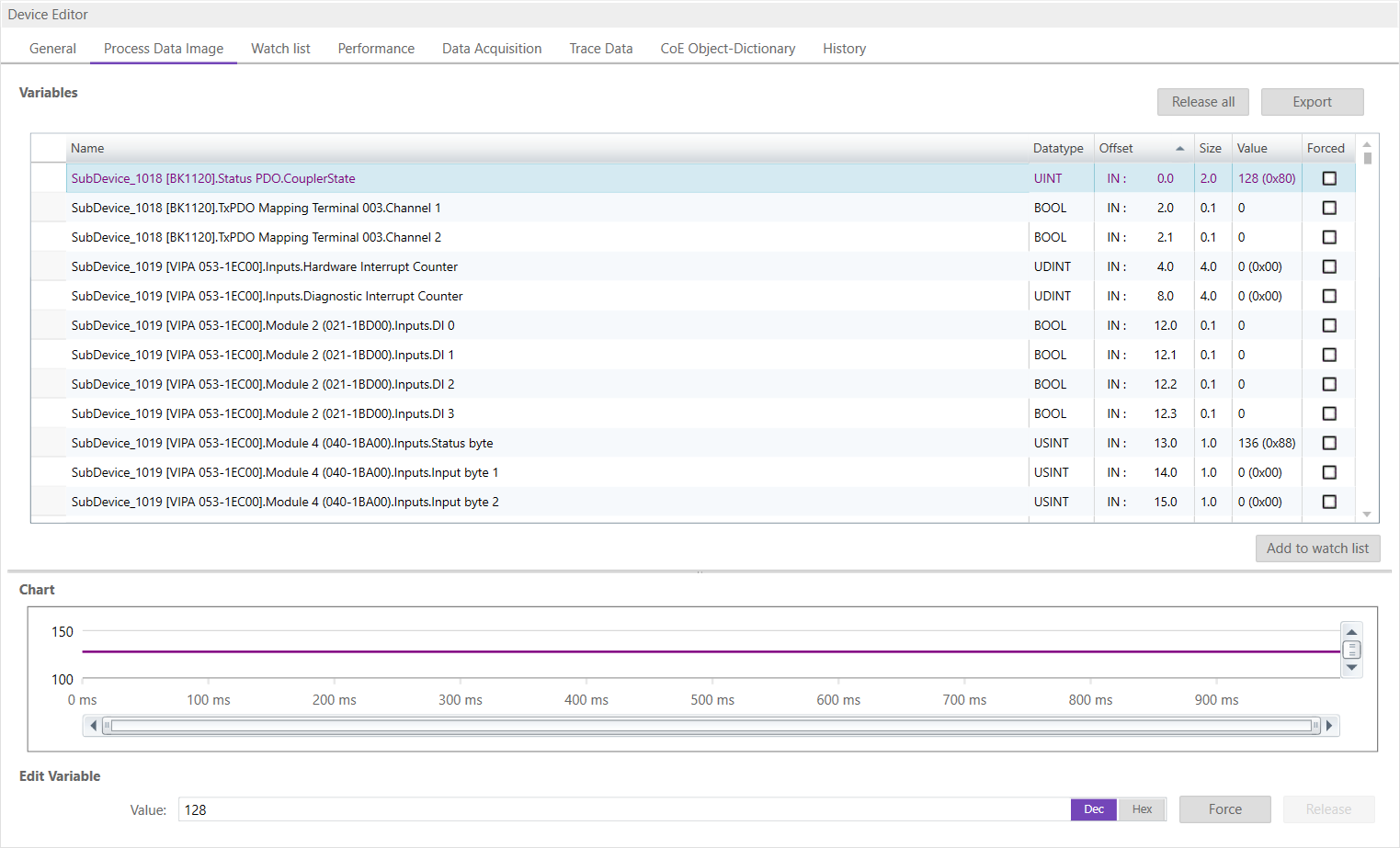
Task: Sort table by Value column header
Action: click(x=1251, y=148)
